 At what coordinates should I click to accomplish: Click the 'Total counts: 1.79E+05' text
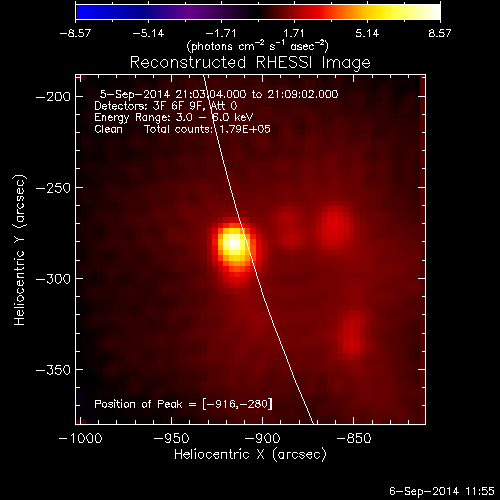(207, 129)
